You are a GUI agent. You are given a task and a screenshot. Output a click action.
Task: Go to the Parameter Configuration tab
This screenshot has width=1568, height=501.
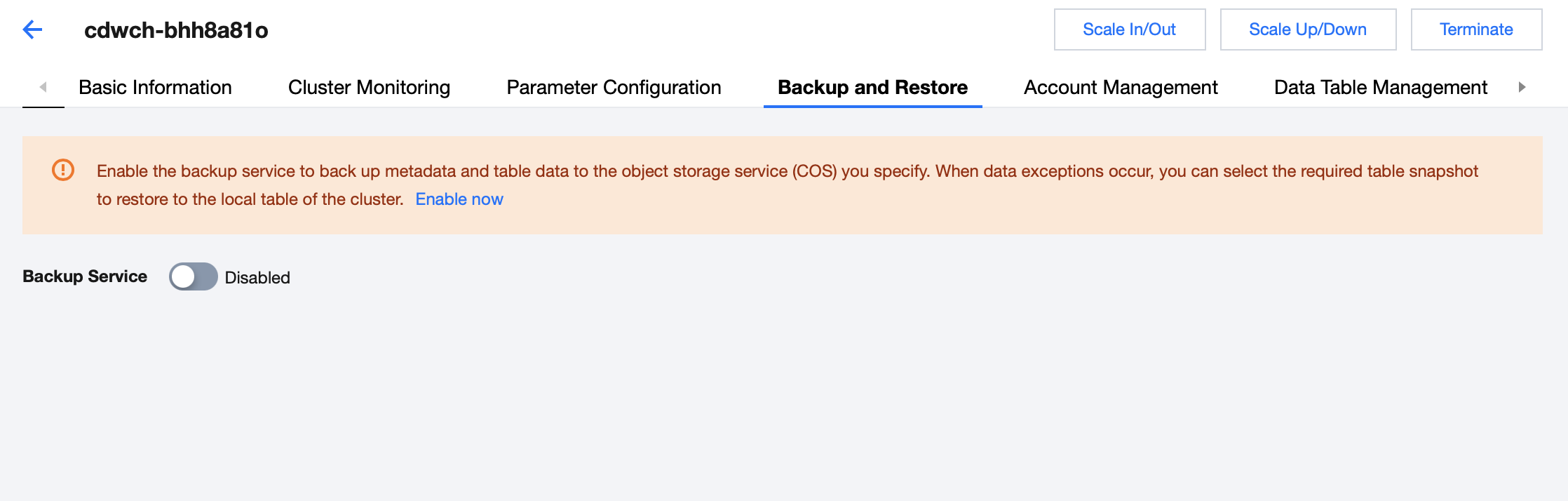(x=614, y=87)
